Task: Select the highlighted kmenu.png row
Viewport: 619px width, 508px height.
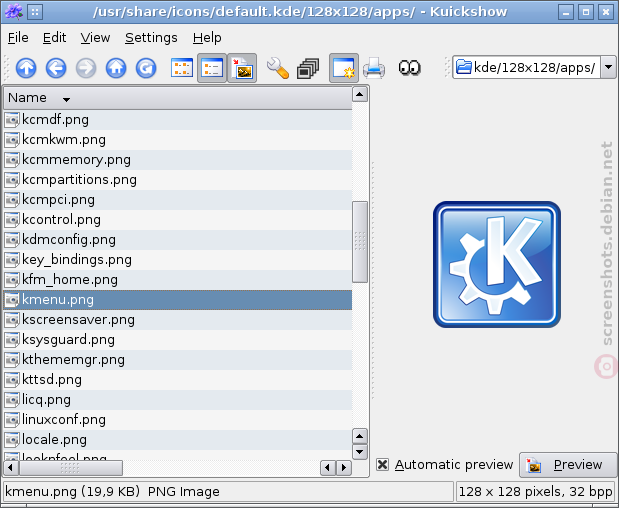Action: click(177, 300)
